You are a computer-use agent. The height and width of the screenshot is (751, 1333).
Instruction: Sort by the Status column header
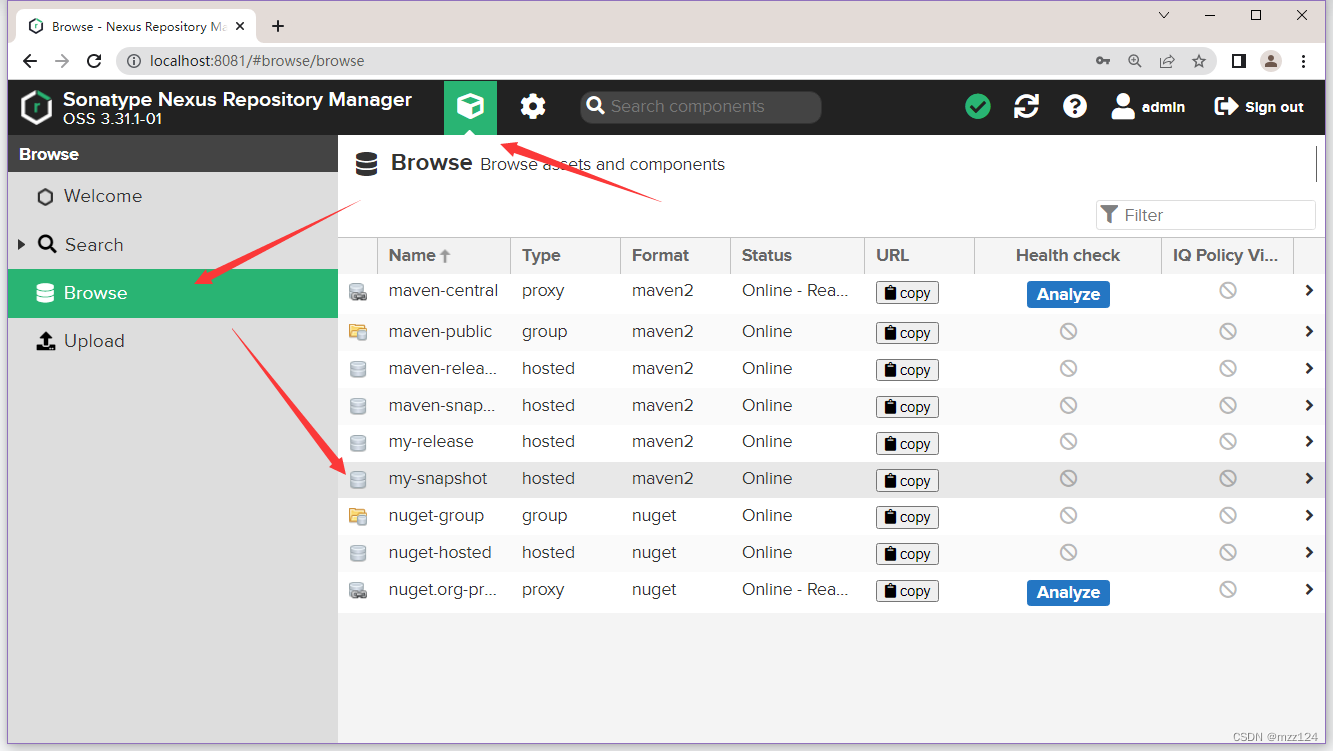[x=797, y=255]
